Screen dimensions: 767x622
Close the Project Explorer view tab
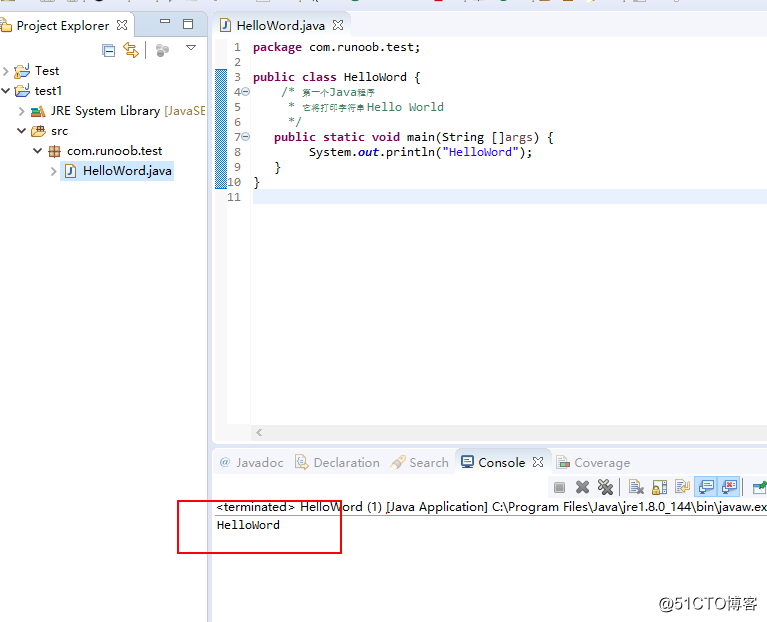coord(122,24)
